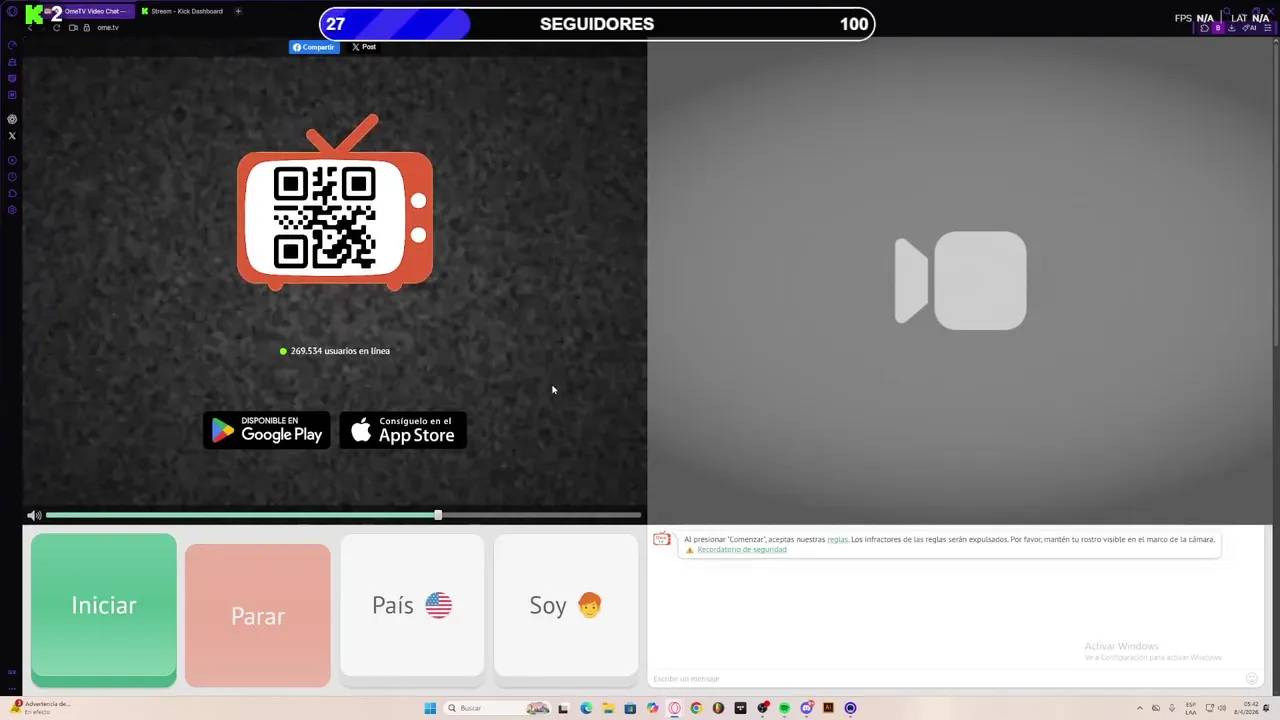Click the taskbar Buscar search box
1280x720 pixels.
(x=497, y=708)
